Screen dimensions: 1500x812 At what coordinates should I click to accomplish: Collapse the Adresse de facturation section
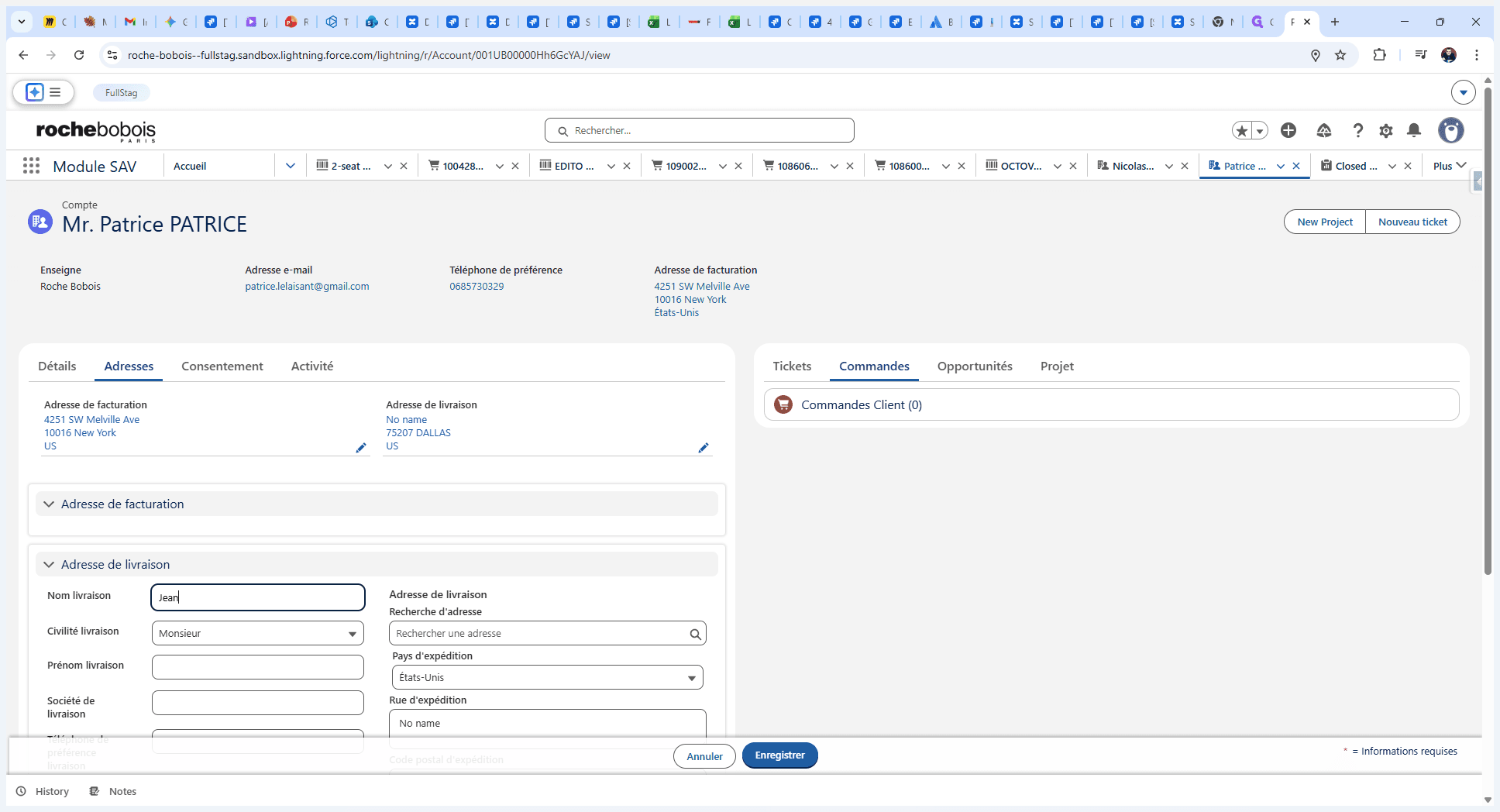[x=49, y=504]
